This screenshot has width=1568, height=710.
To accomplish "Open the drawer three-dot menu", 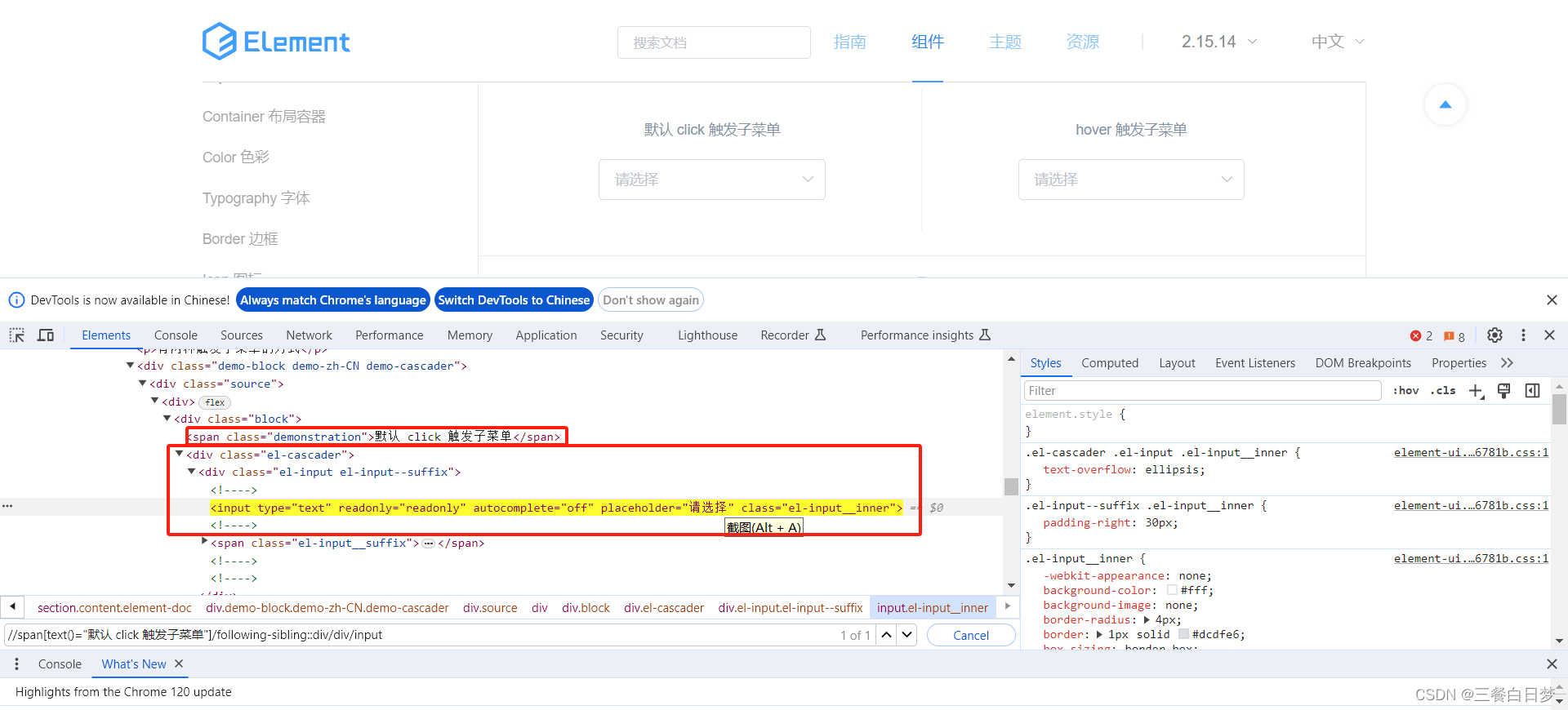I will pyautogui.click(x=16, y=664).
